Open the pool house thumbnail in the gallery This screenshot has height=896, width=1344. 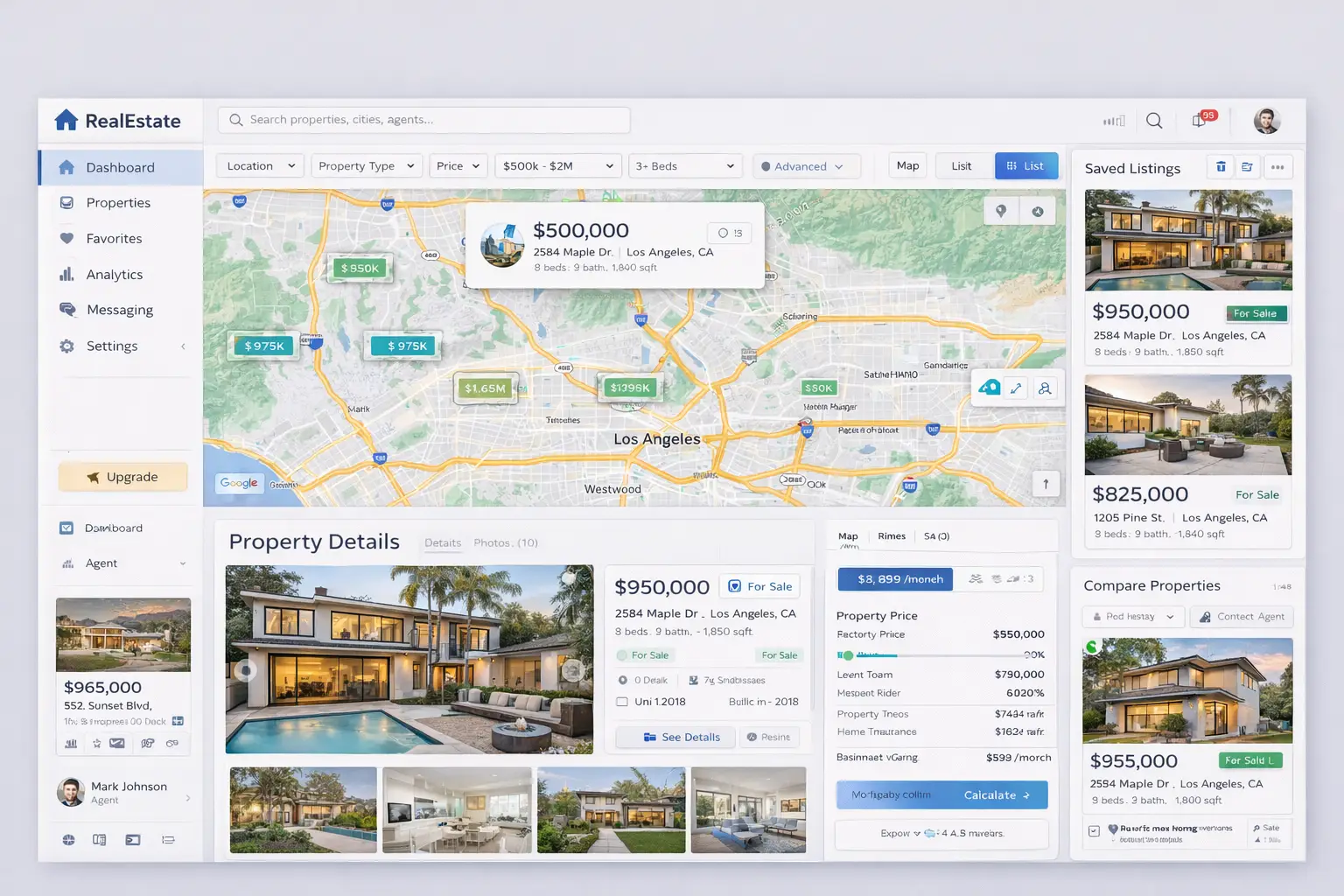(x=302, y=809)
